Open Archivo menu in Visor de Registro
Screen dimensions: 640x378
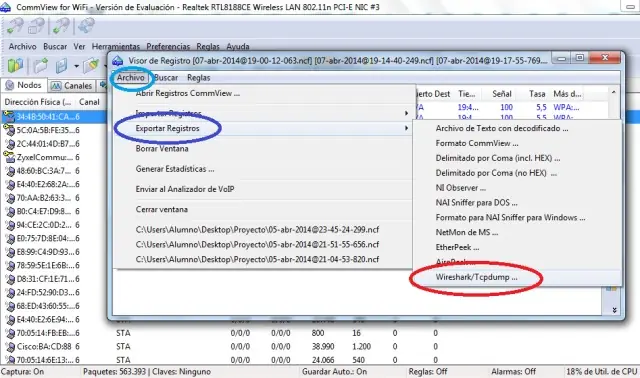131,78
